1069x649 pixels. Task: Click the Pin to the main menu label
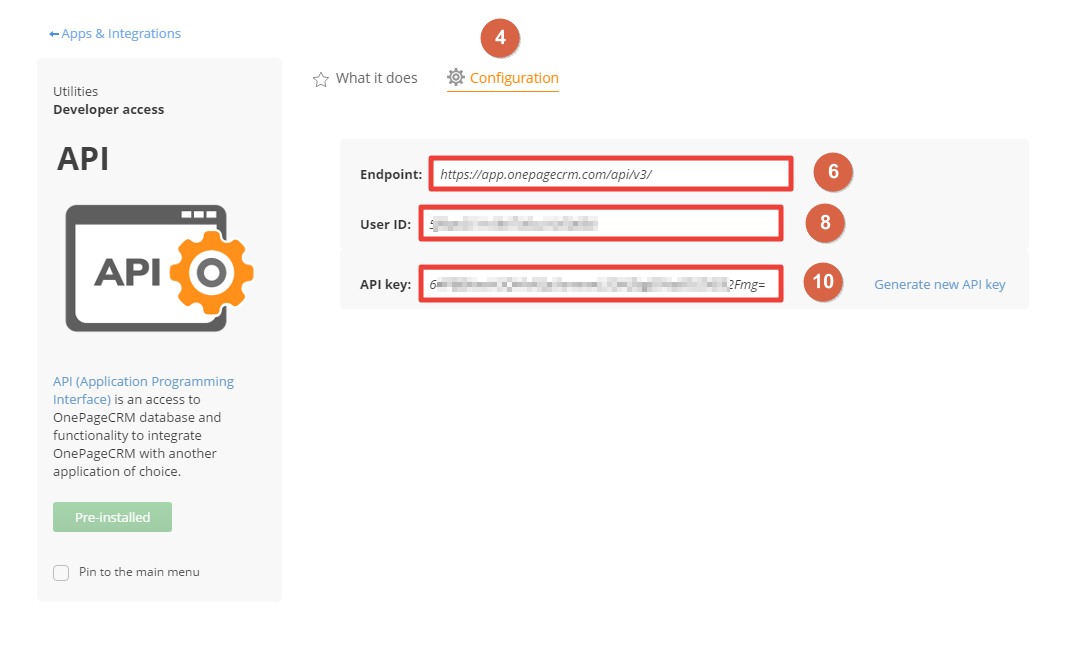139,572
